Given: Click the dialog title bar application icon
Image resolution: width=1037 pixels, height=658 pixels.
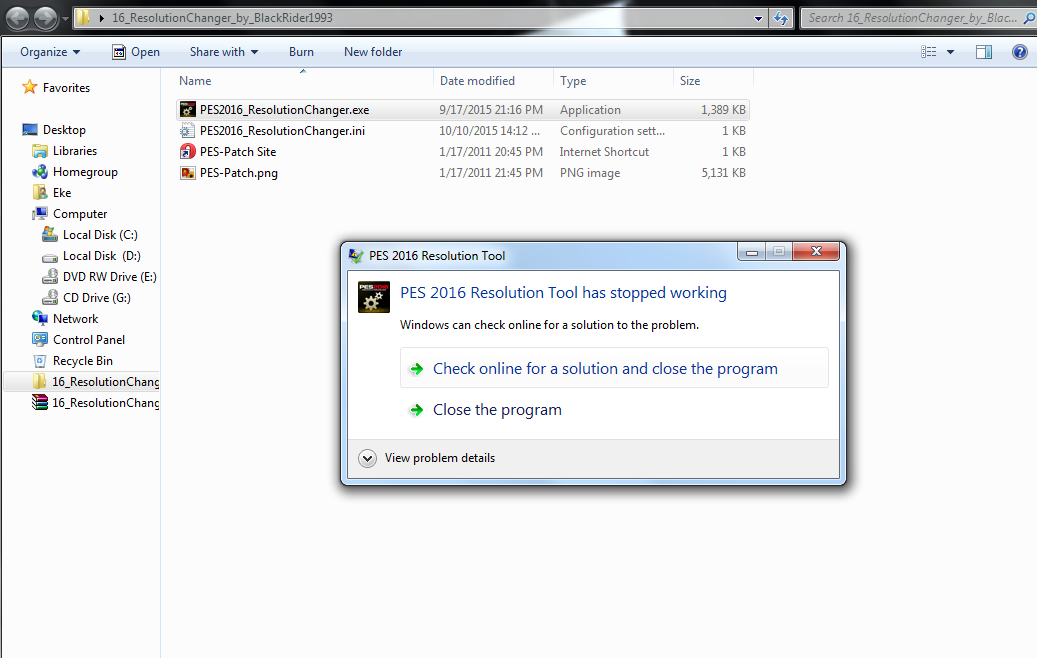Looking at the screenshot, I should point(356,256).
